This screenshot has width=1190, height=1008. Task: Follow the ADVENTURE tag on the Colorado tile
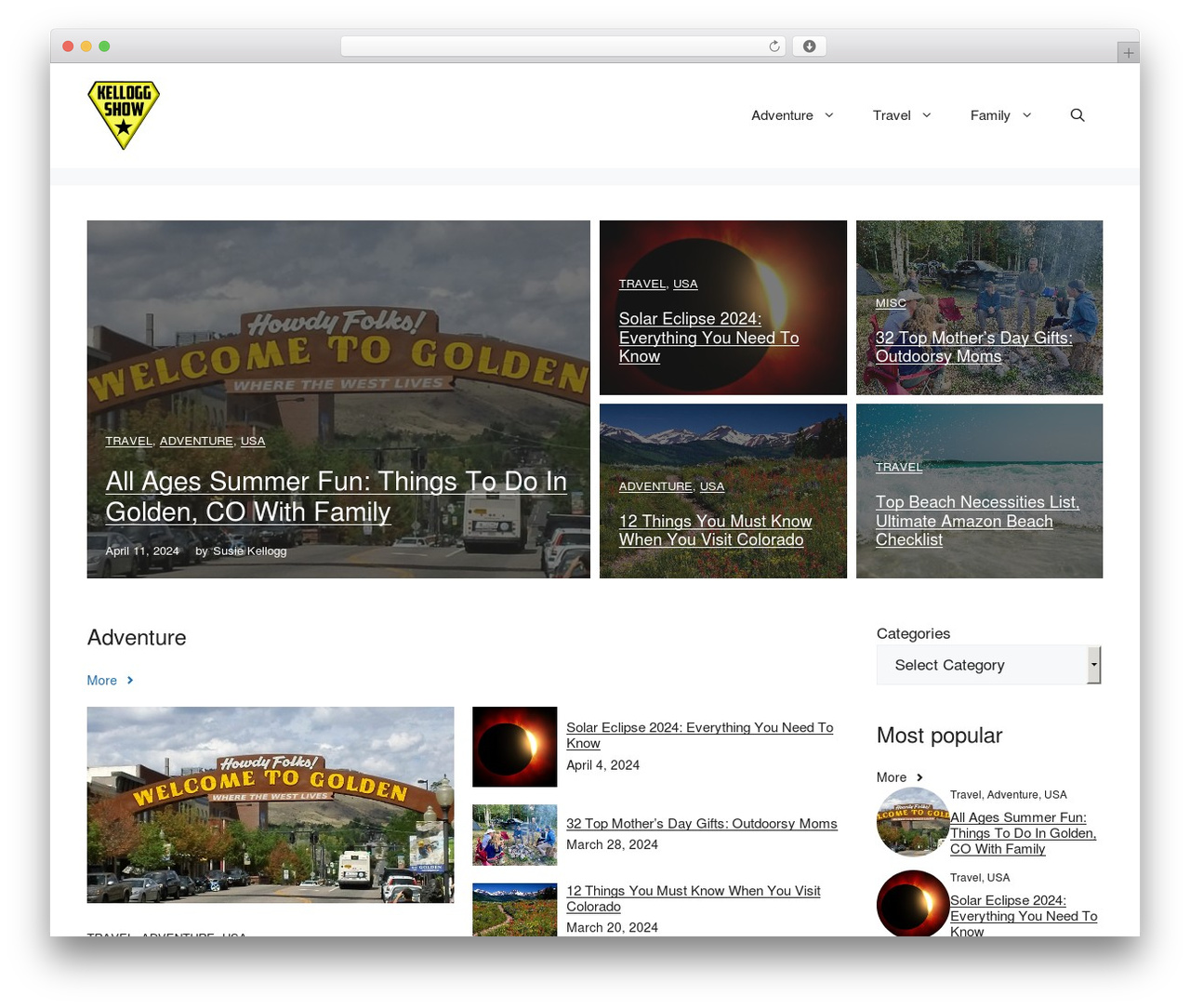655,486
